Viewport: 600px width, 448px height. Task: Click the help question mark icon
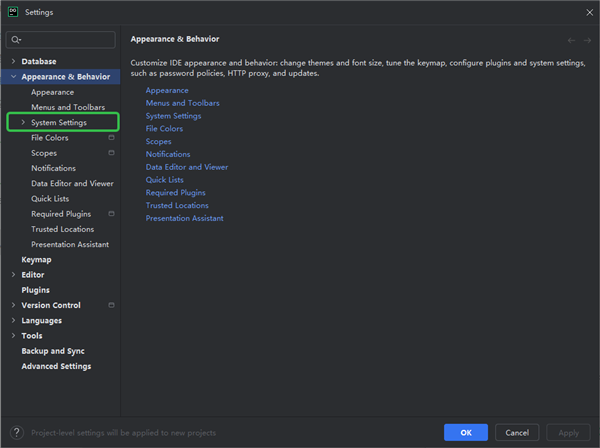pos(17,433)
